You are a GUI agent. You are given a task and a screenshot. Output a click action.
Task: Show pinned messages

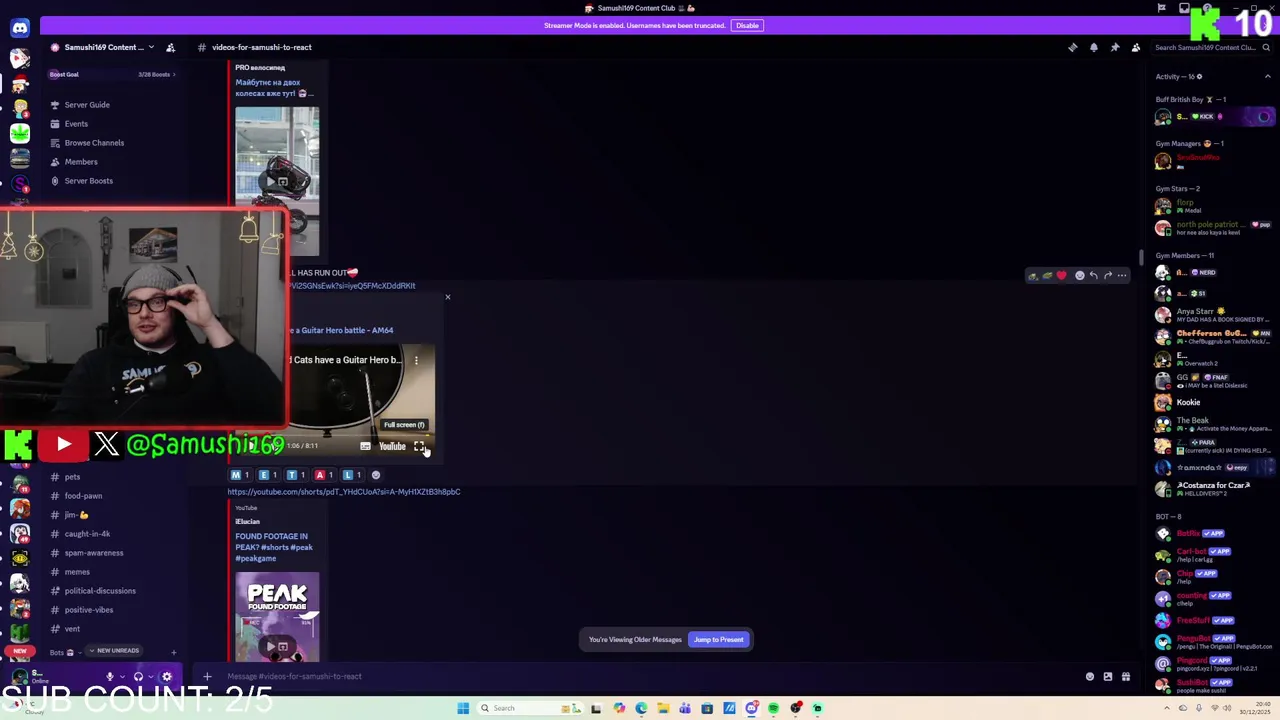click(1115, 47)
